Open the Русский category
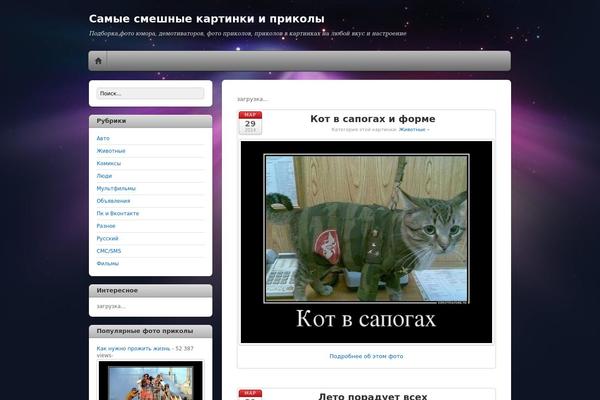This screenshot has height=400, width=600. pos(108,238)
